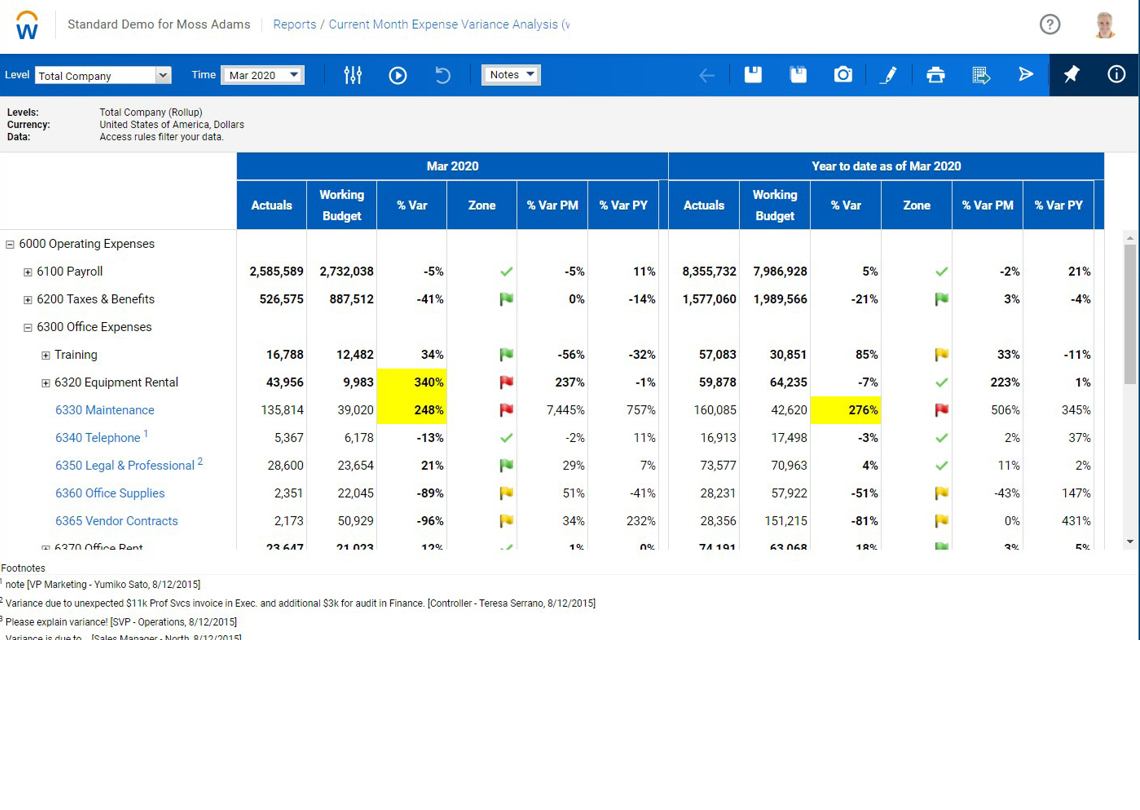Image resolution: width=1140 pixels, height=810 pixels.
Task: Open the 6365 Vendor Contracts link
Action: pos(117,521)
